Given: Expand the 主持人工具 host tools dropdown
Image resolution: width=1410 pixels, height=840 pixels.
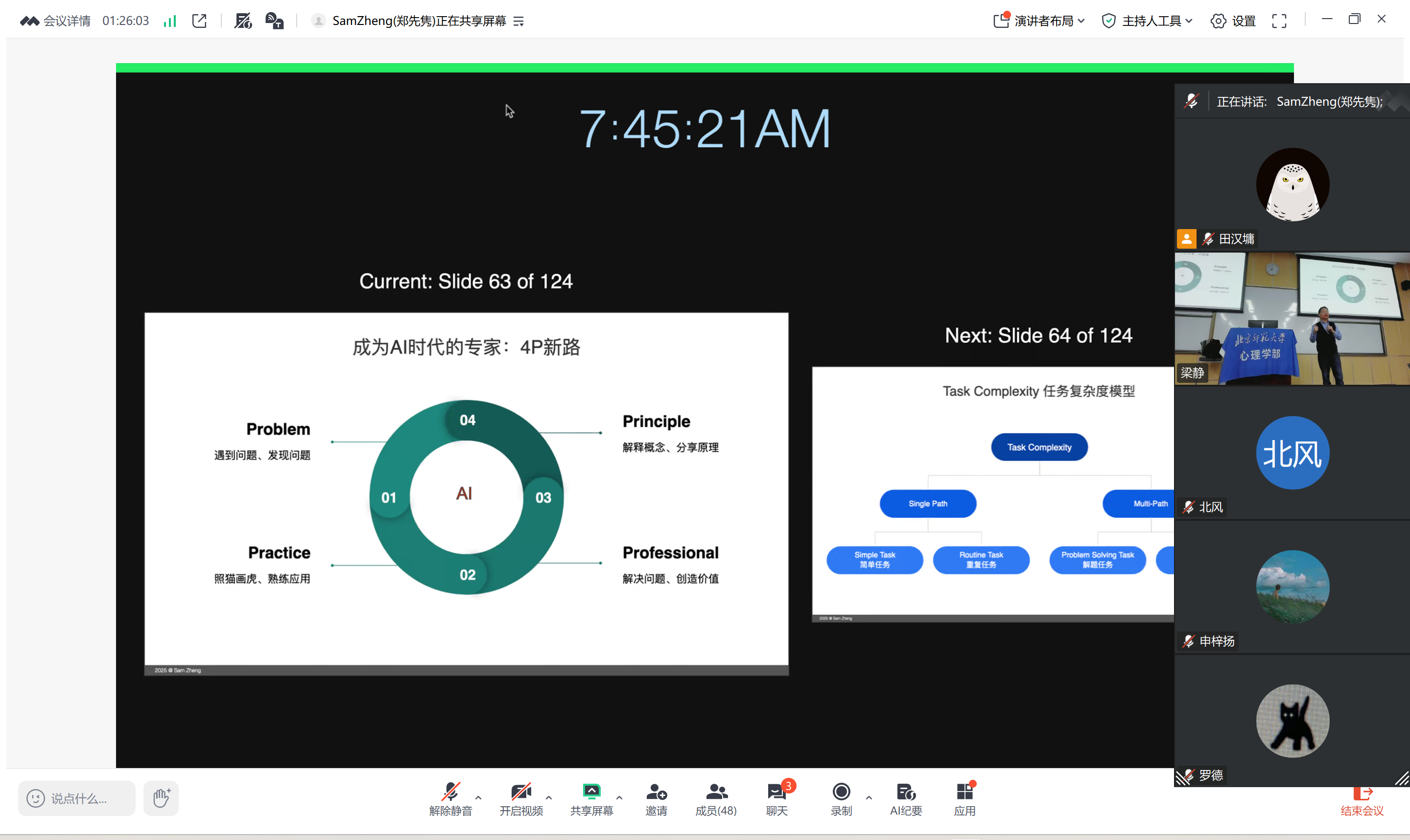Looking at the screenshot, I should coord(1148,21).
